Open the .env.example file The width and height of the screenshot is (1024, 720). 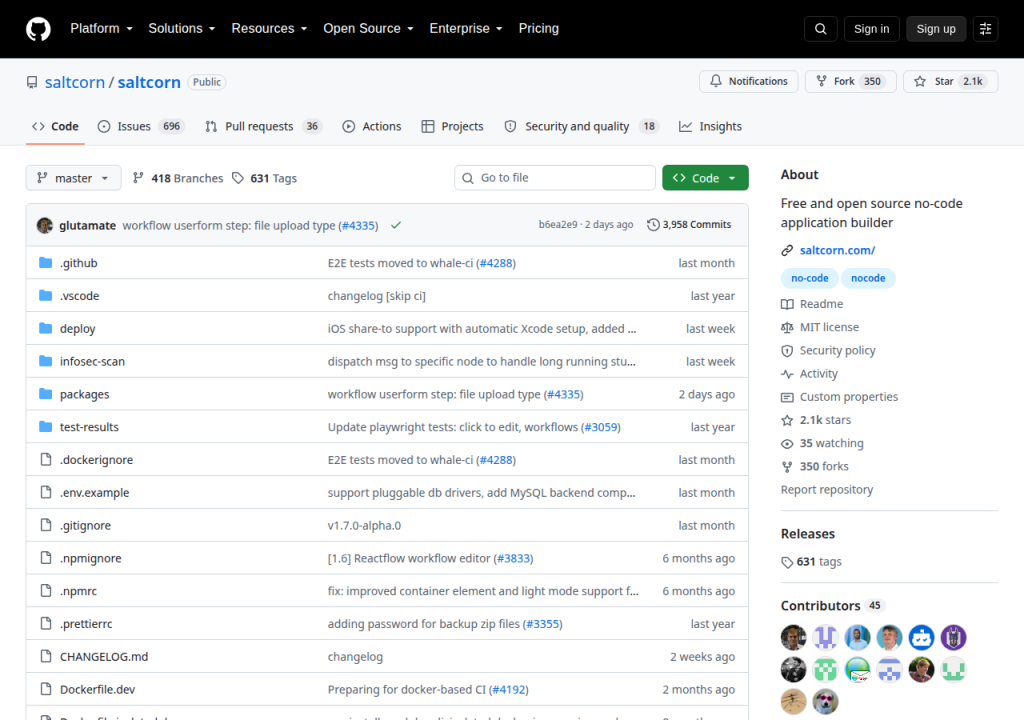coord(95,493)
